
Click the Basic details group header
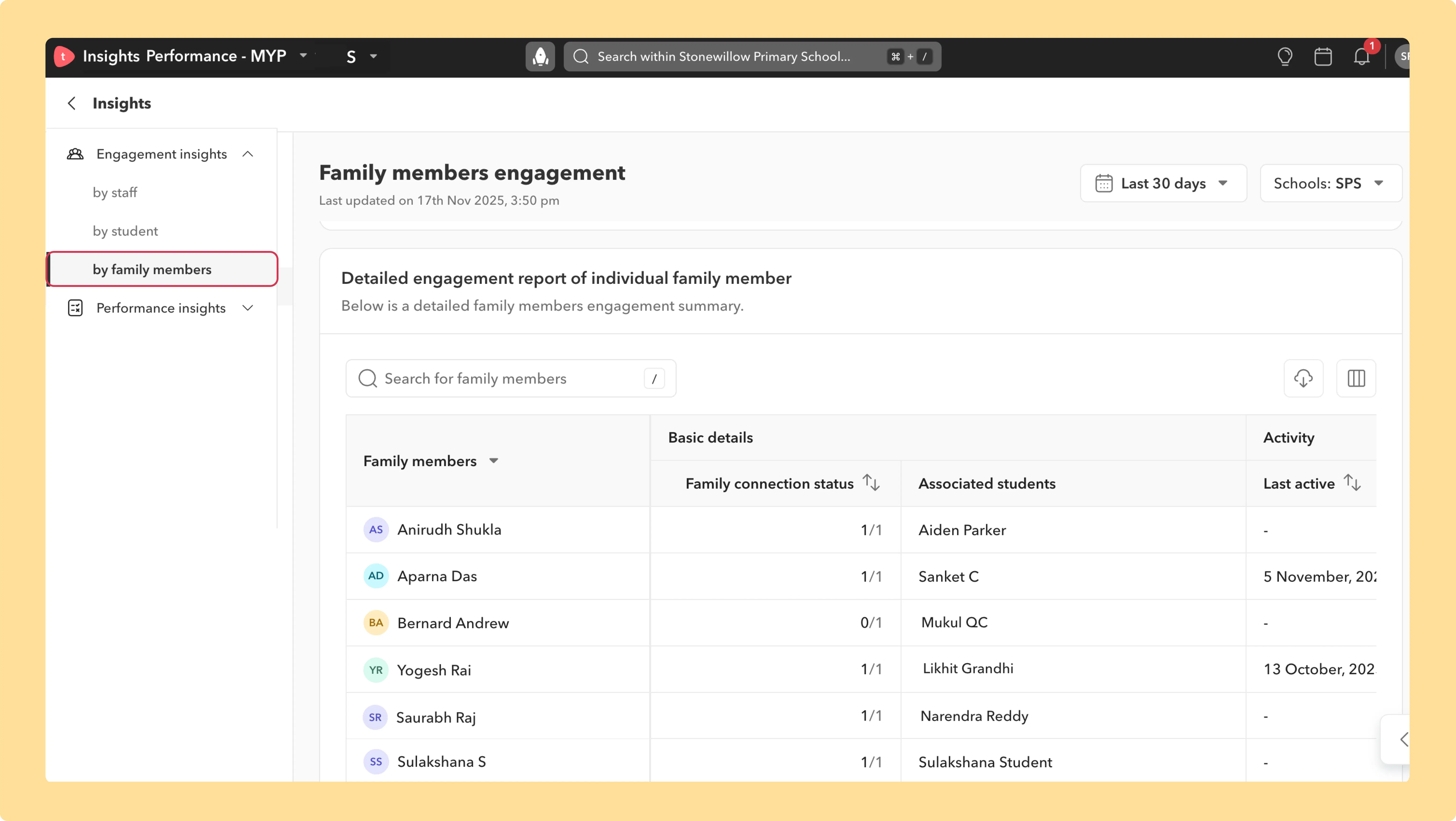[x=710, y=438]
